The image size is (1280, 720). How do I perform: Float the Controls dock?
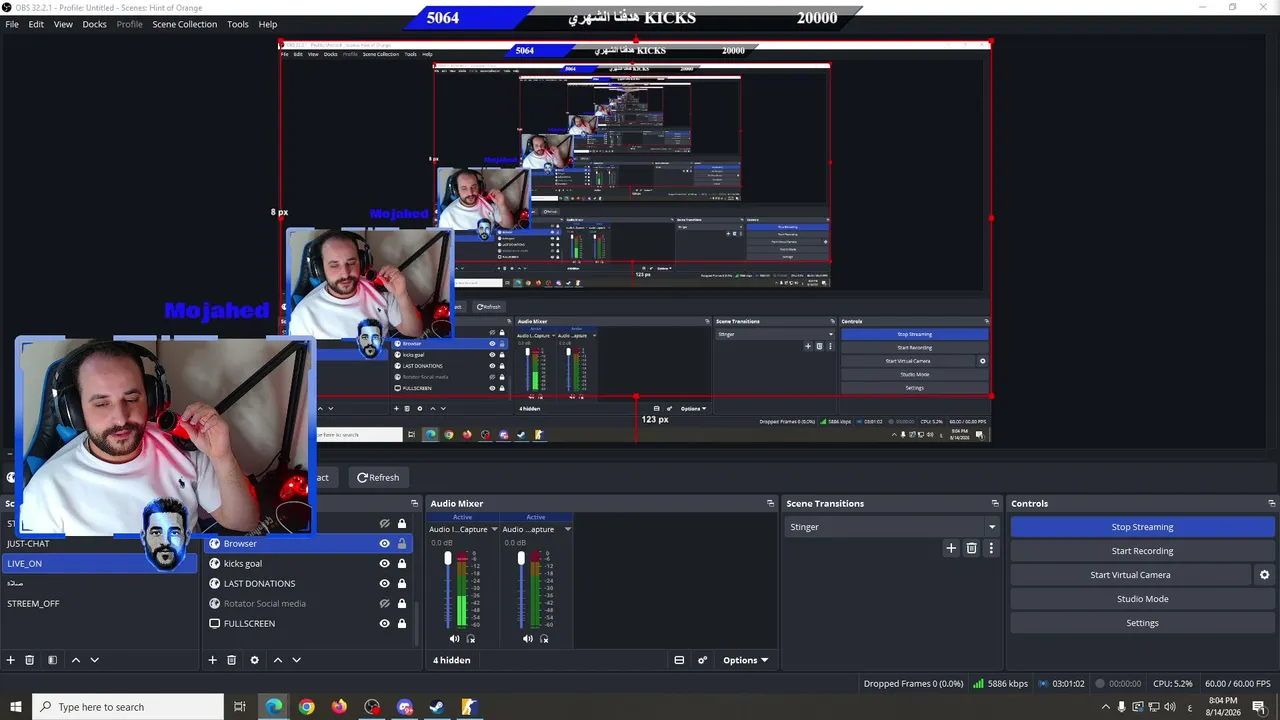[x=1272, y=504]
